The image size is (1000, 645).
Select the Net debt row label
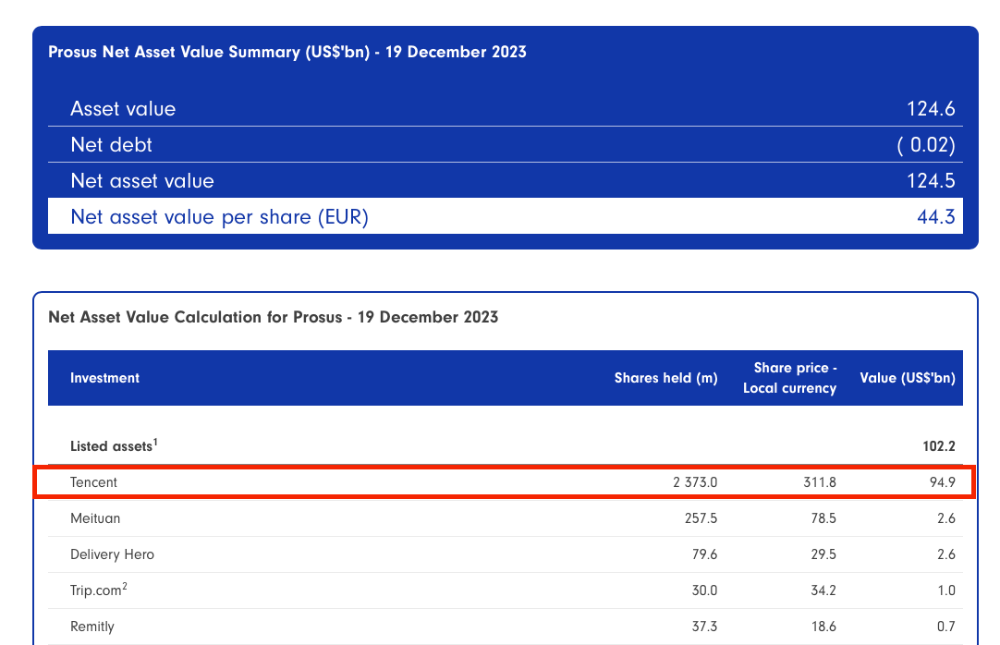click(111, 145)
